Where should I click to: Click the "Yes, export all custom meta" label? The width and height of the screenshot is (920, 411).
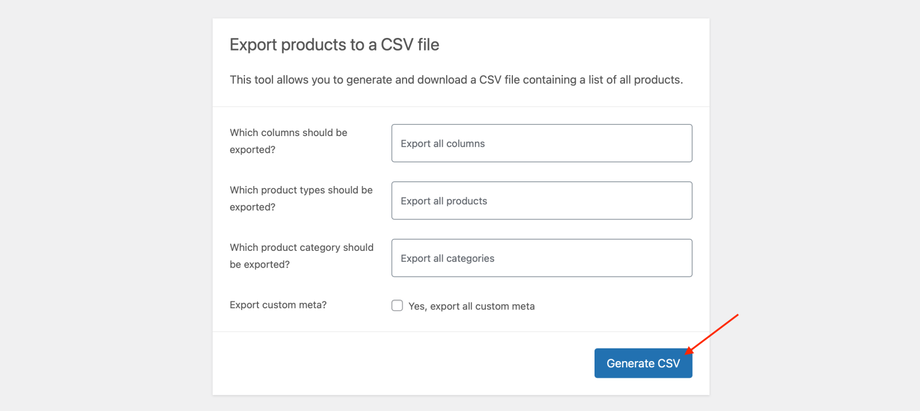pyautogui.click(x=471, y=306)
